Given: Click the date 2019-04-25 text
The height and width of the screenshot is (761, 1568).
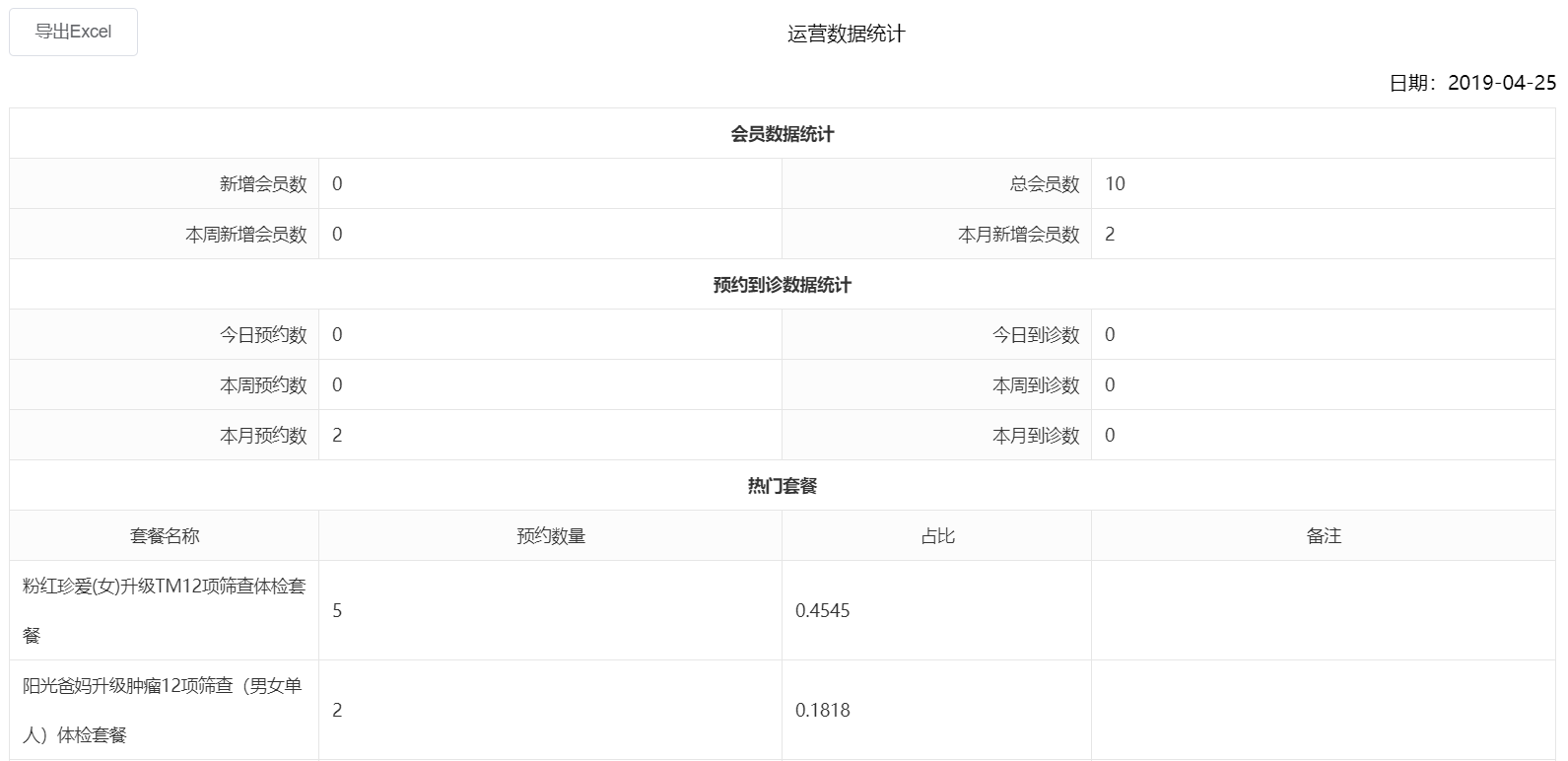Looking at the screenshot, I should coord(1502,83).
